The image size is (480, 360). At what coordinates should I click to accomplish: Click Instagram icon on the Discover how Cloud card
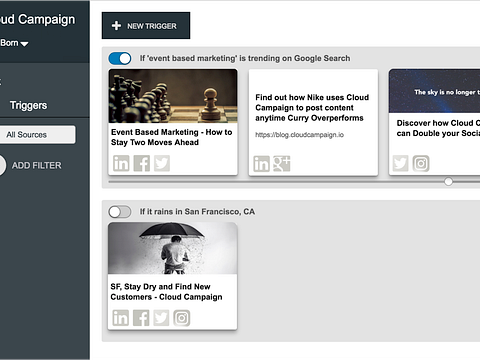[x=421, y=163]
